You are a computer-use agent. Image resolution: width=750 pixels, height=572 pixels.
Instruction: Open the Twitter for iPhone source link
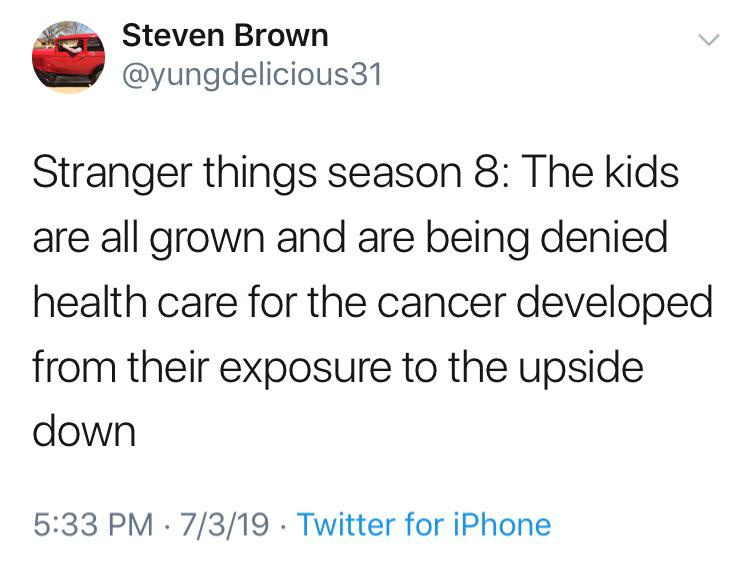pos(424,524)
